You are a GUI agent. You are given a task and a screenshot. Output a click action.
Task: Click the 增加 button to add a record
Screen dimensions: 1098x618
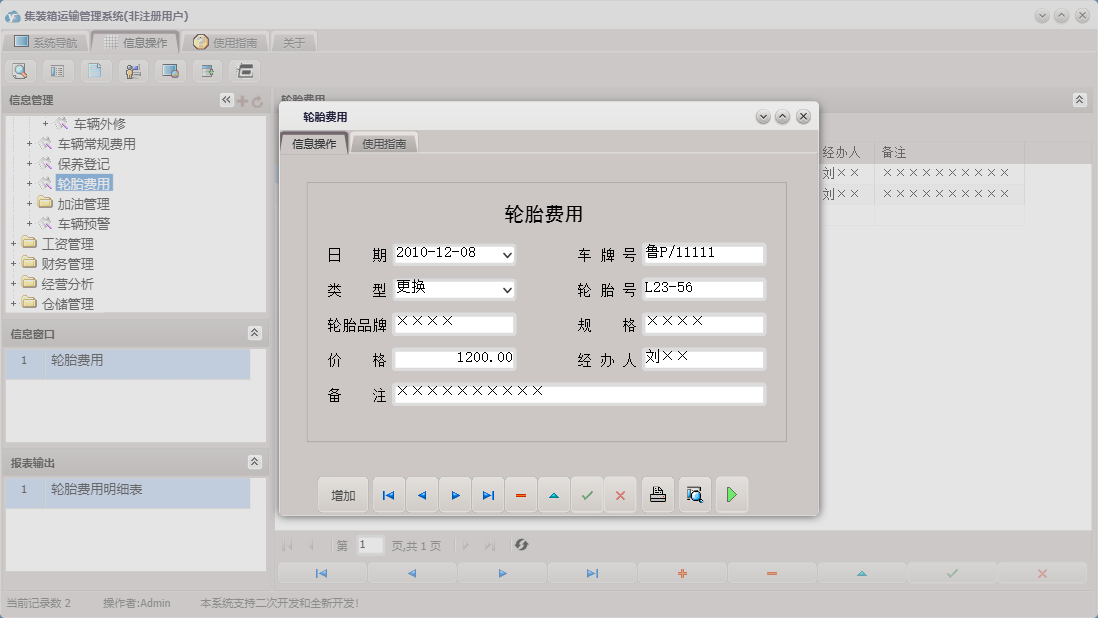click(342, 494)
